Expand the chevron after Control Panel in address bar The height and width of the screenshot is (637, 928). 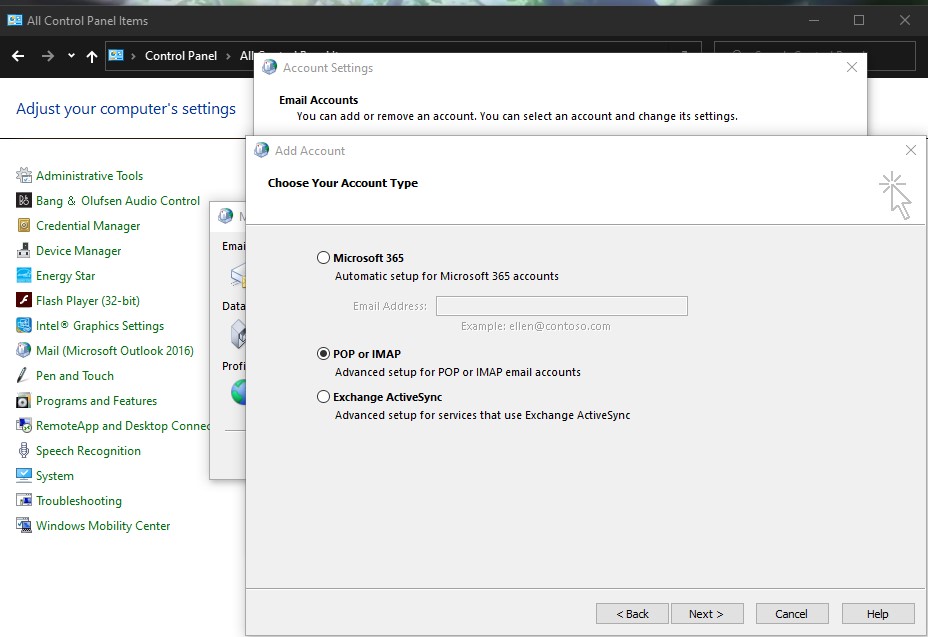[228, 56]
